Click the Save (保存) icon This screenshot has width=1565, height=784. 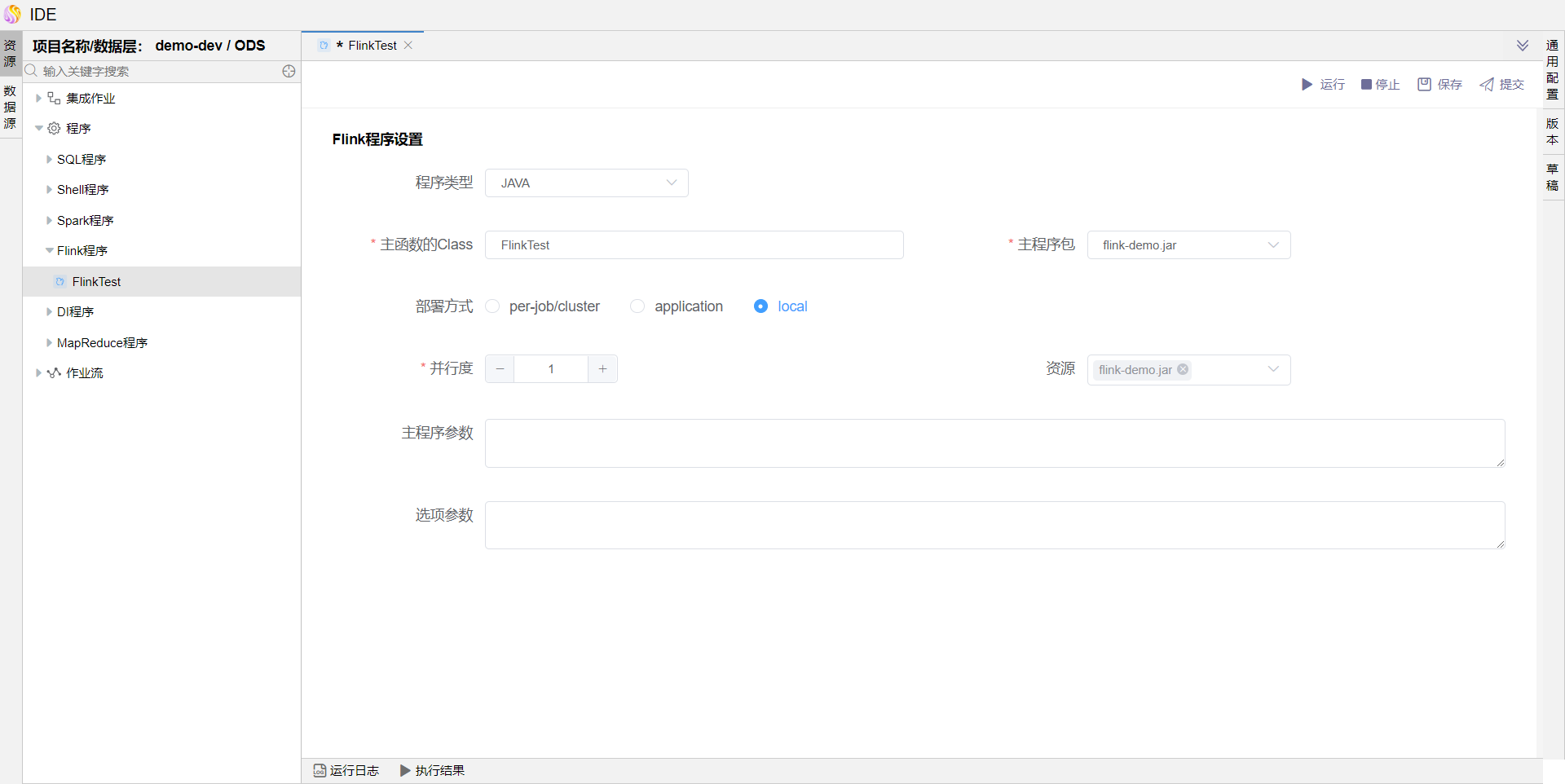point(1424,85)
